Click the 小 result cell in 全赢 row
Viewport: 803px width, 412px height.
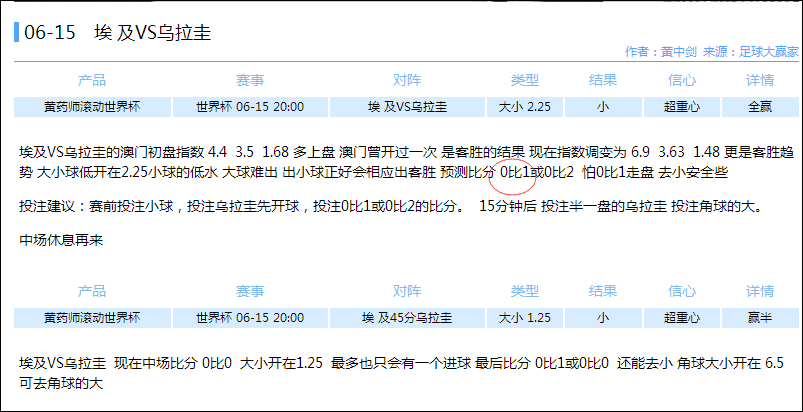603,107
